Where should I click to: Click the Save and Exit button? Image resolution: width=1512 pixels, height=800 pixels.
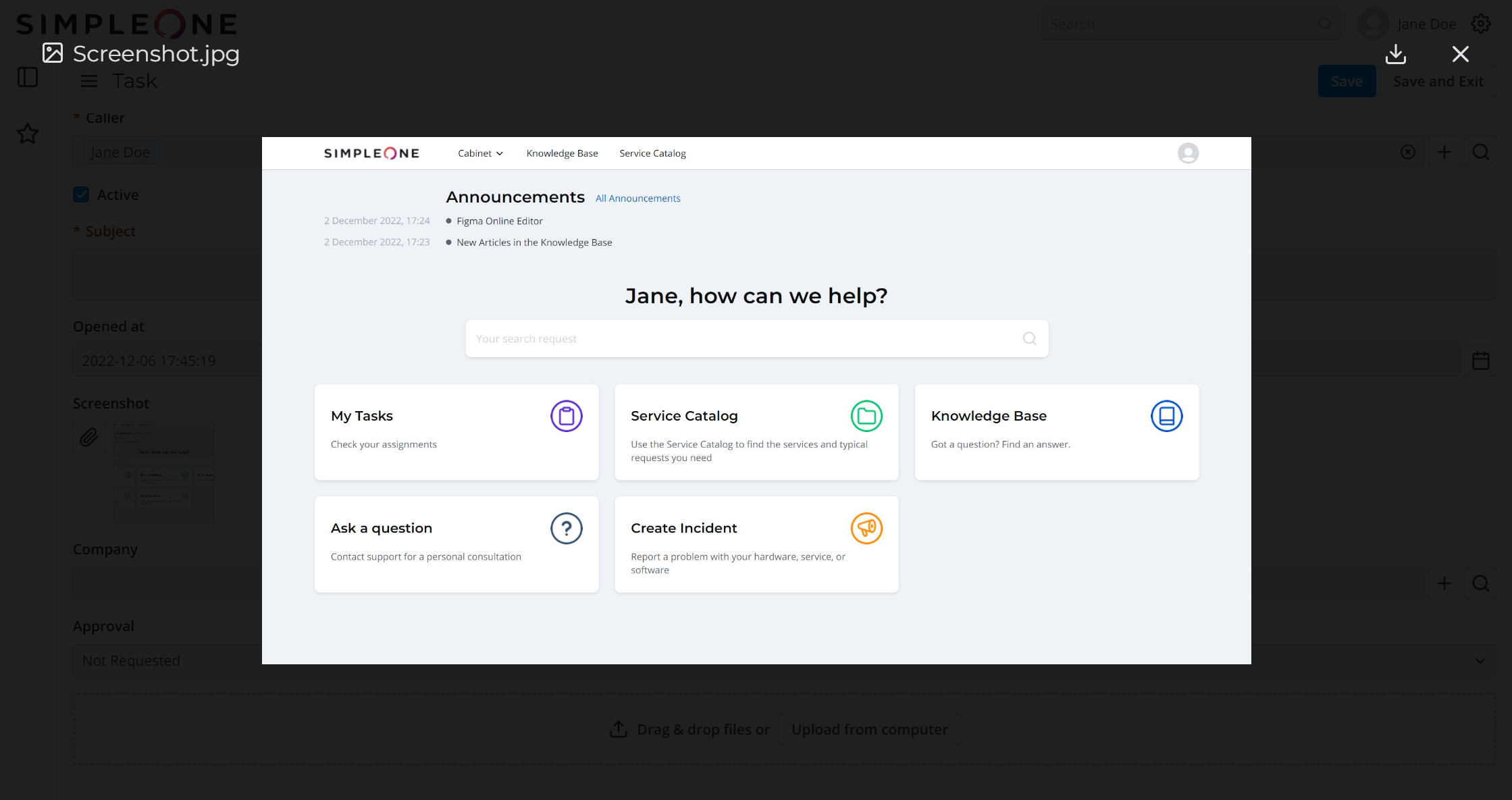pos(1438,81)
